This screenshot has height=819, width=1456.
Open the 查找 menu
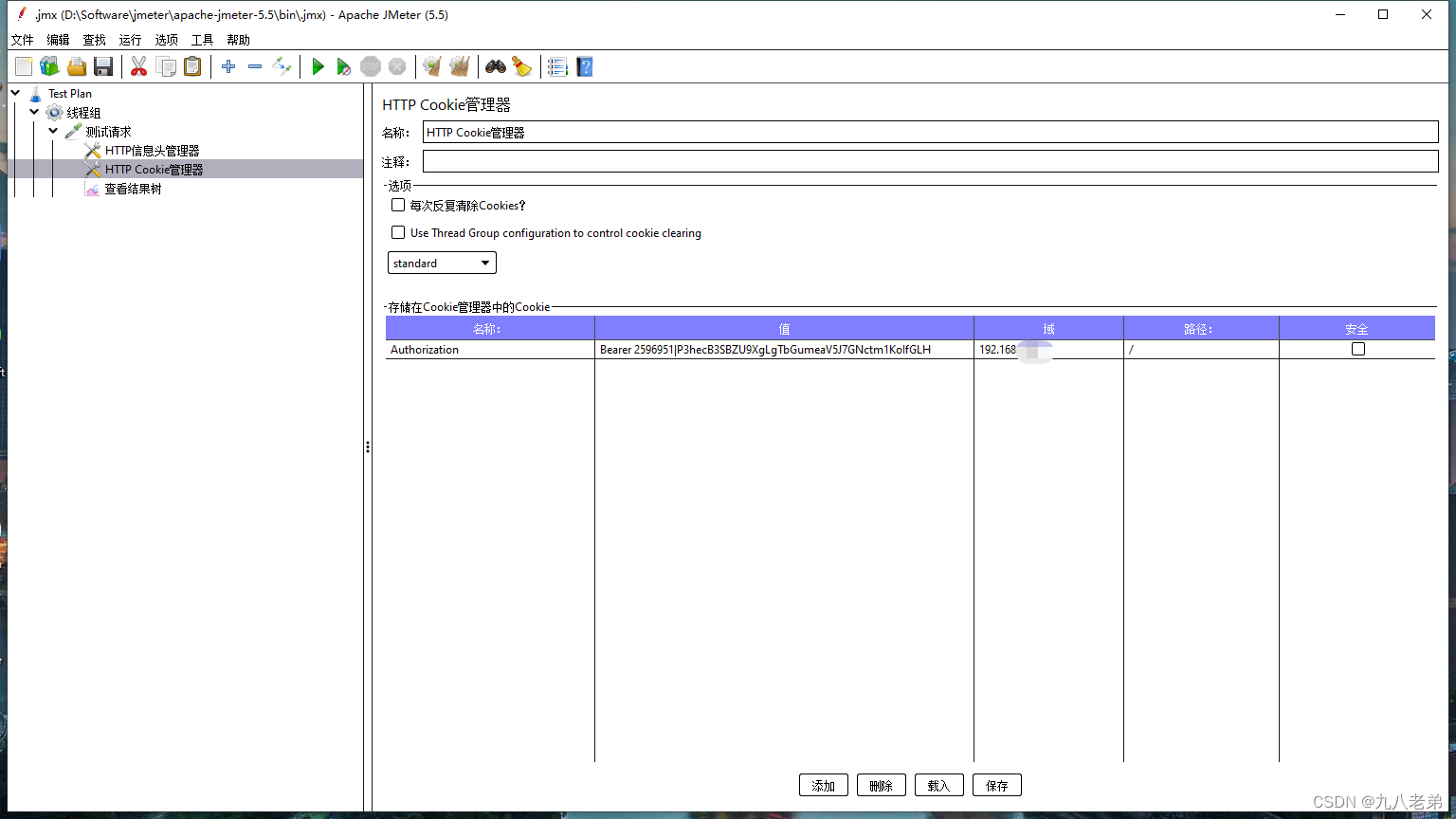(x=94, y=40)
